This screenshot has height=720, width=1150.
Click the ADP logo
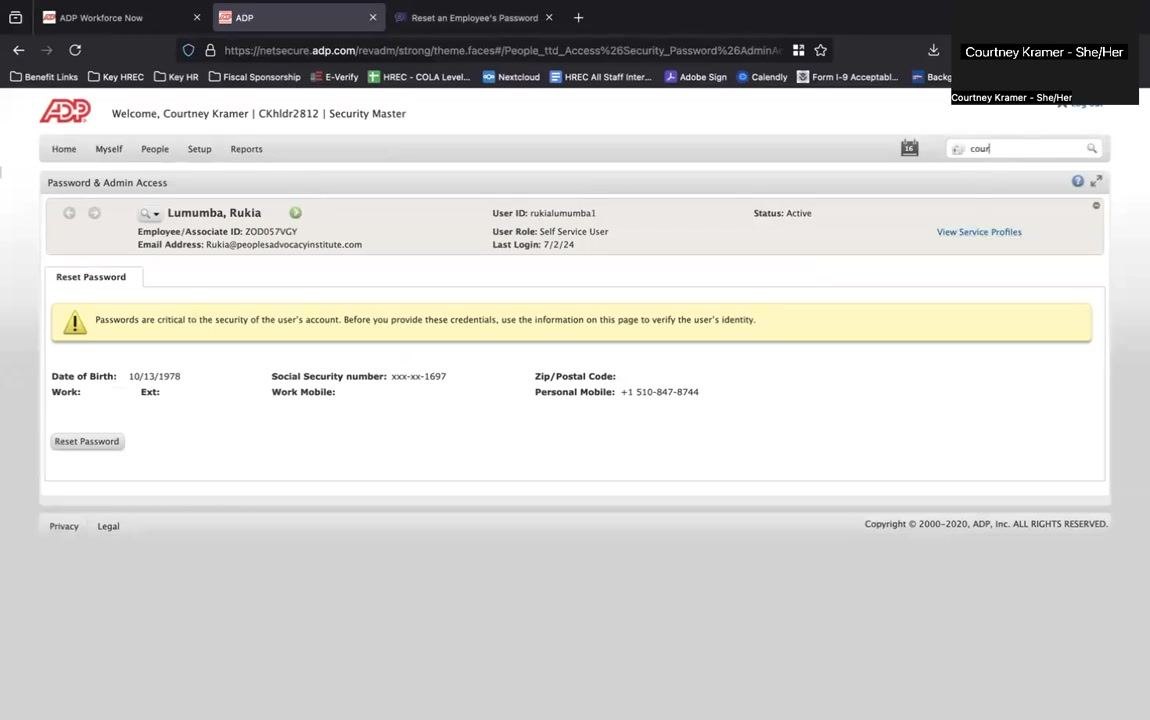(x=65, y=111)
